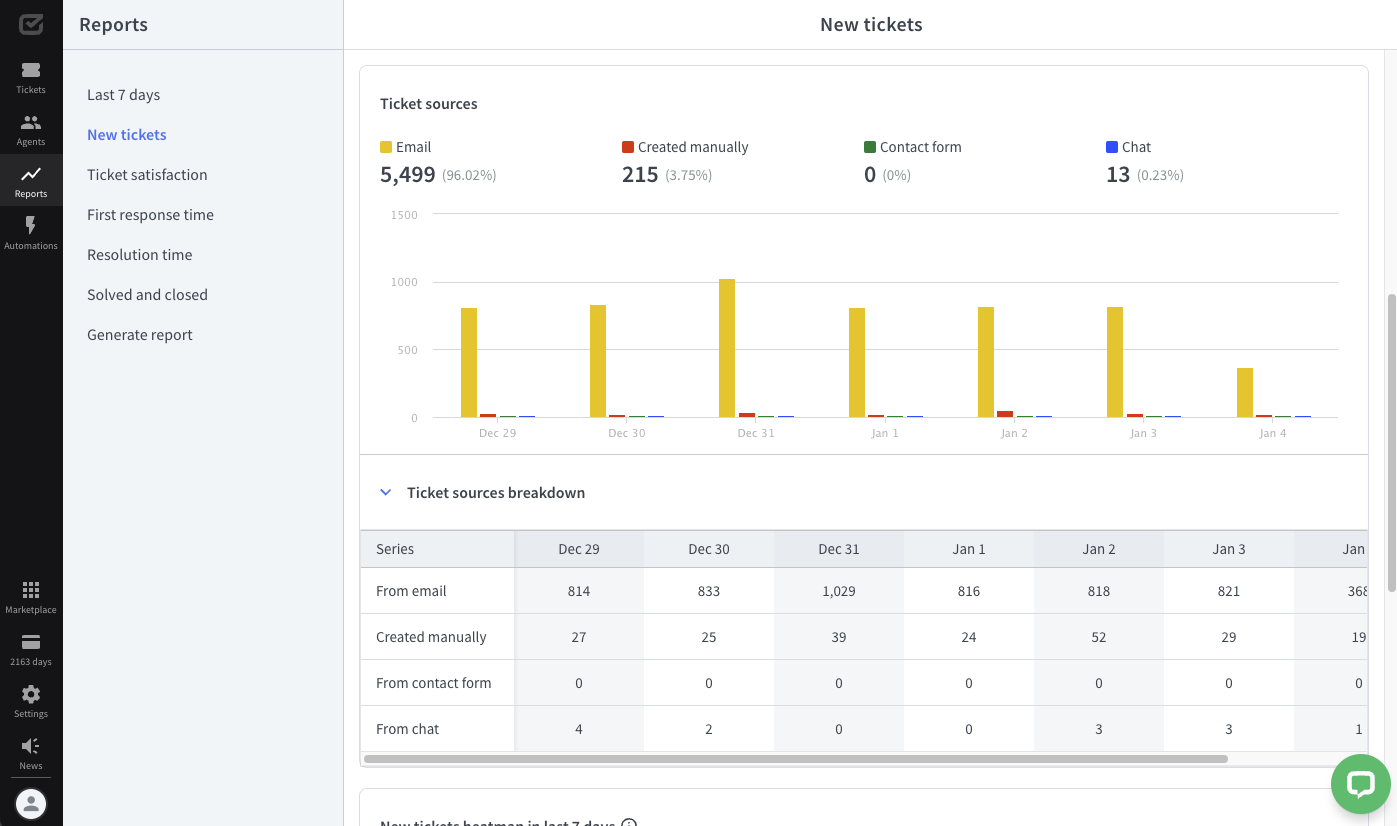
Task: Select the Reports sidebar icon
Action: 30,180
